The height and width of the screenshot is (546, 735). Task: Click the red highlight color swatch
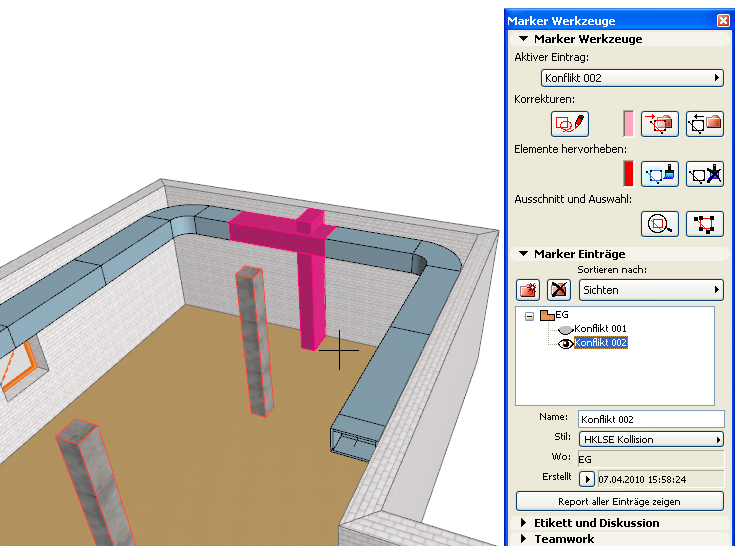(629, 174)
